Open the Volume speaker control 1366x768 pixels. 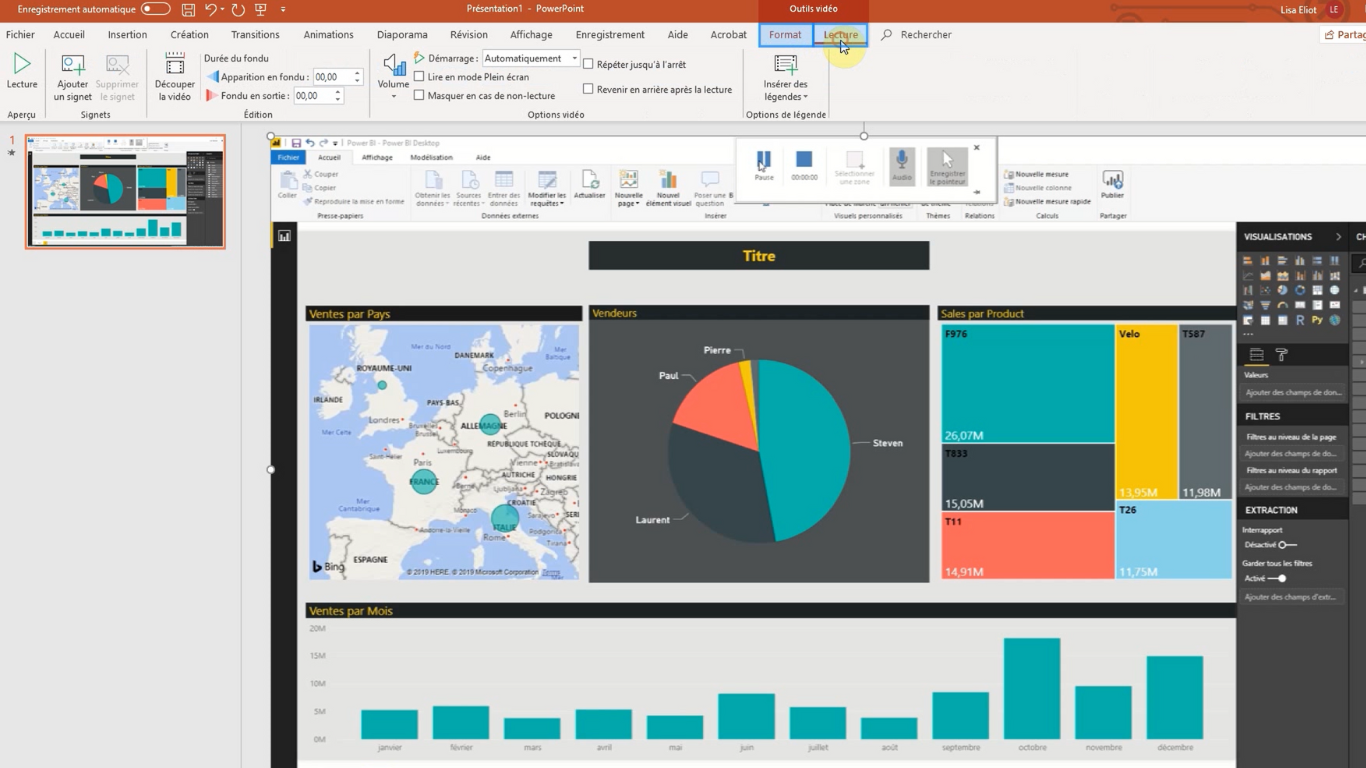pyautogui.click(x=393, y=65)
